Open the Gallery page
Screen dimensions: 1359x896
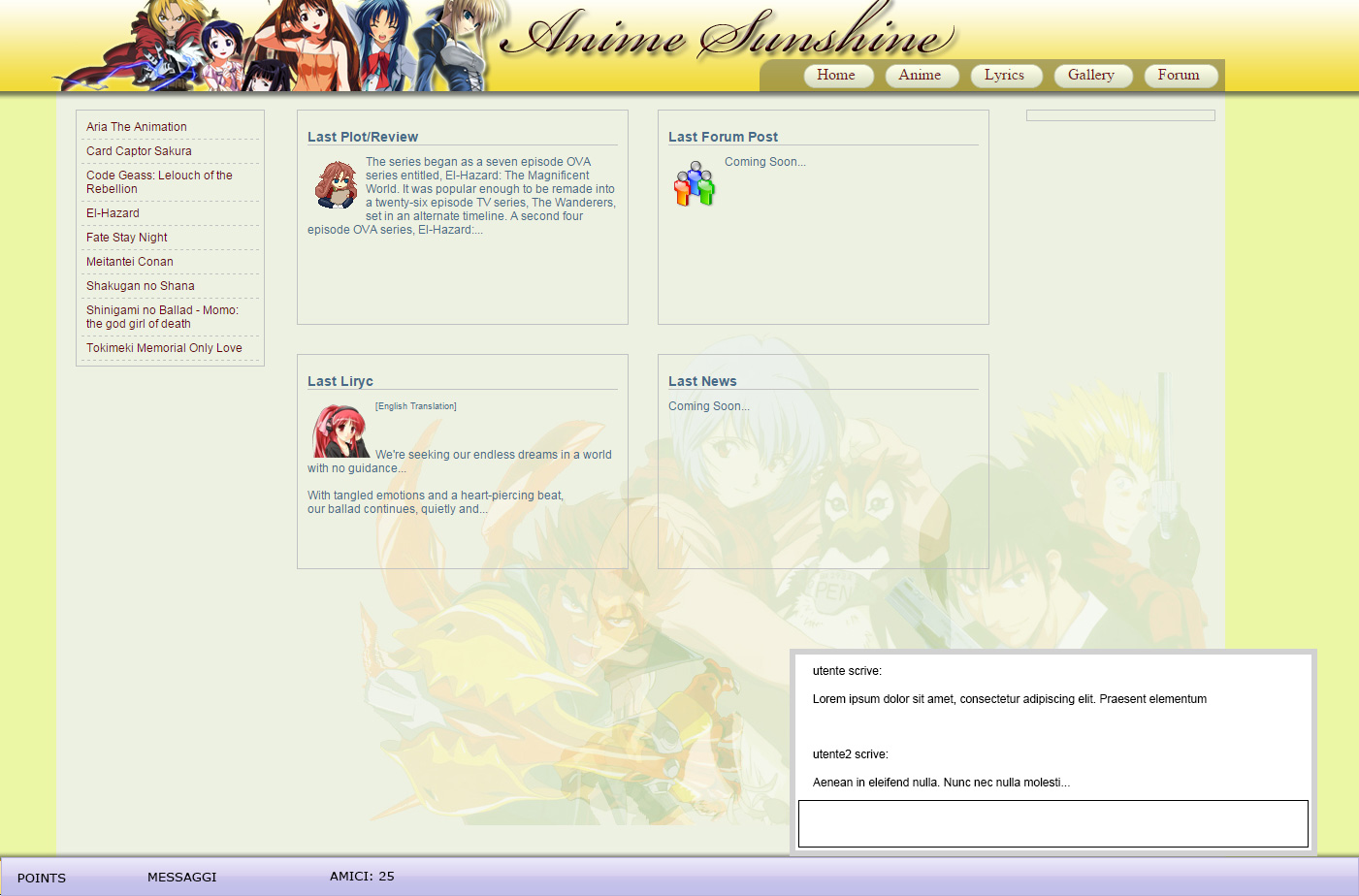1093,76
